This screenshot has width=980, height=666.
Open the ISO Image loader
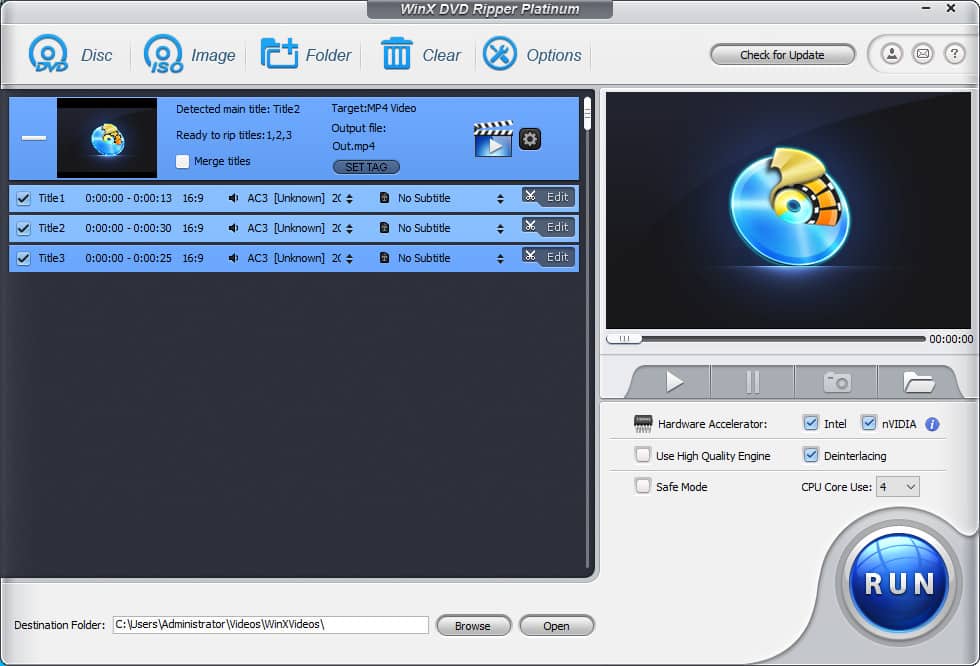[x=163, y=54]
